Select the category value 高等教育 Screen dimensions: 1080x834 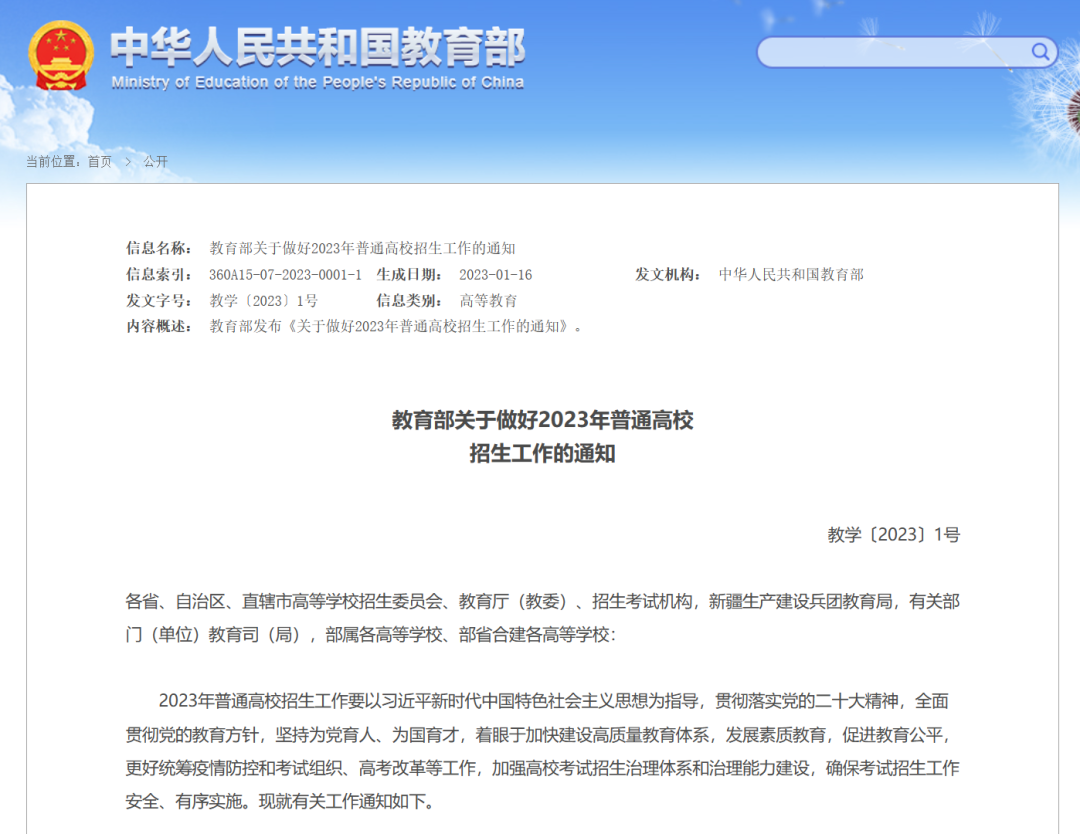pos(488,301)
